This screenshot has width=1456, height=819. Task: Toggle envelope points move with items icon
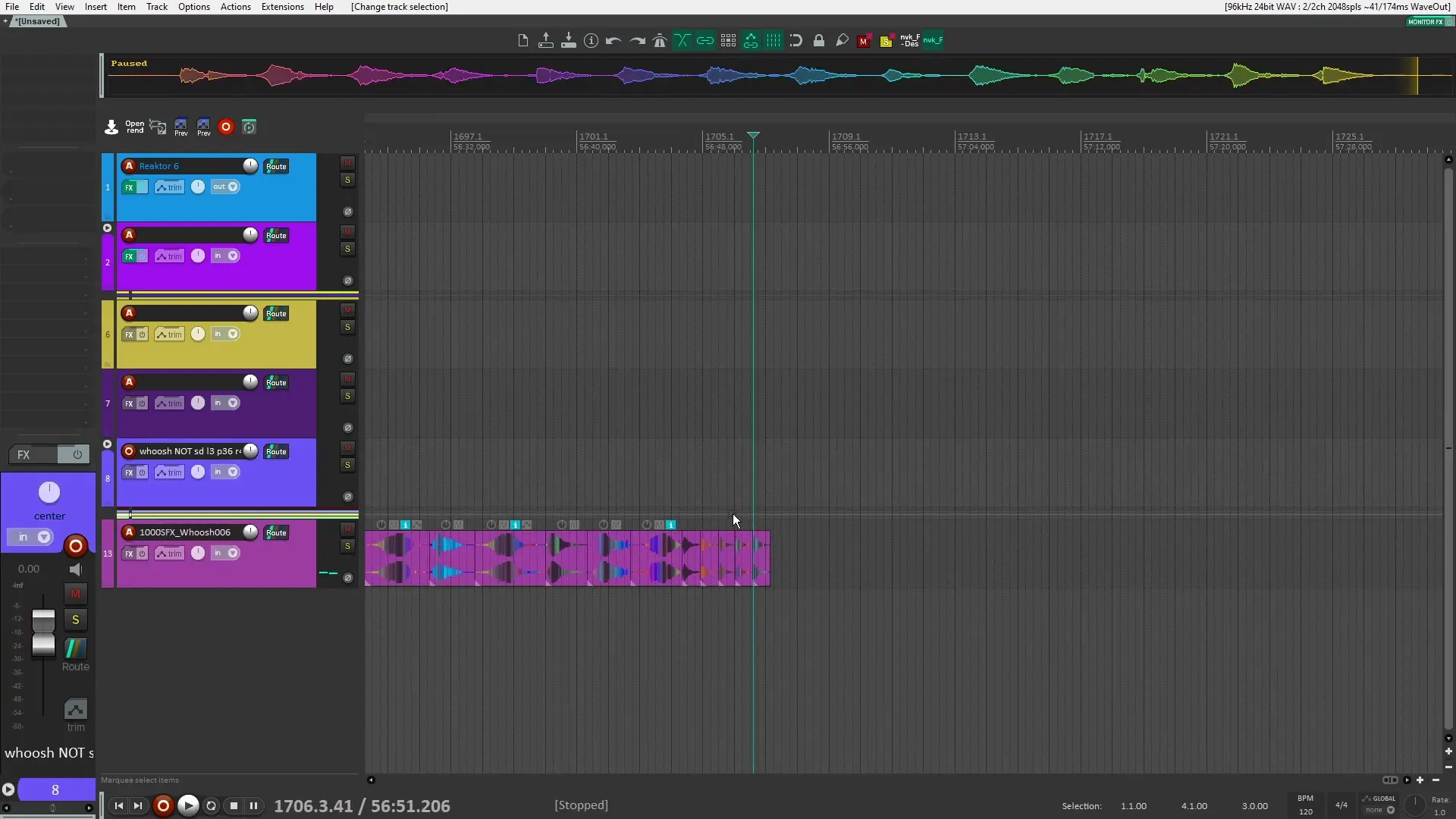pos(751,41)
